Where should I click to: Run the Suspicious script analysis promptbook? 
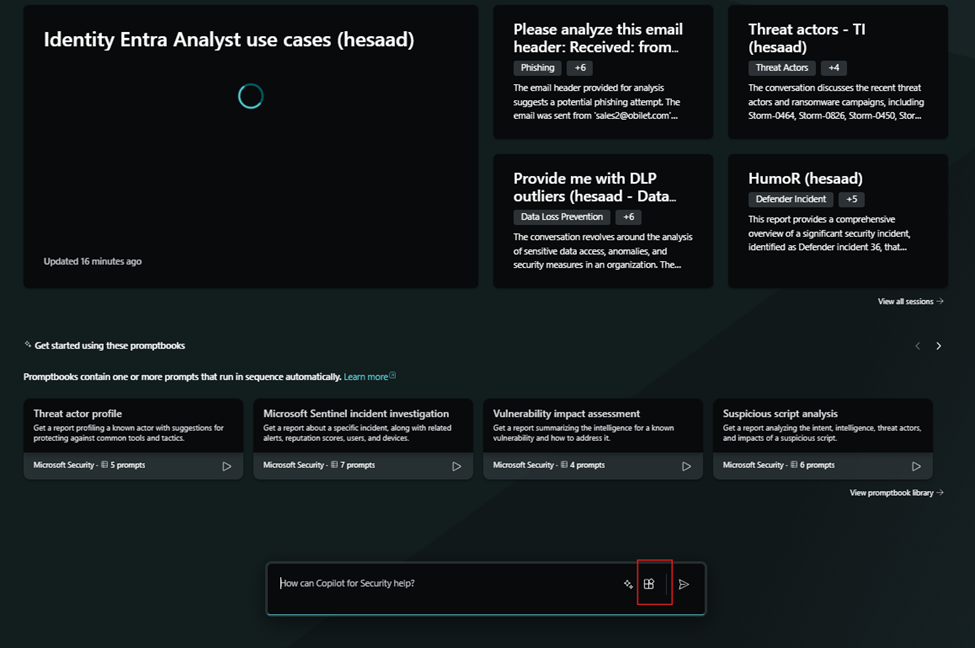click(x=916, y=466)
